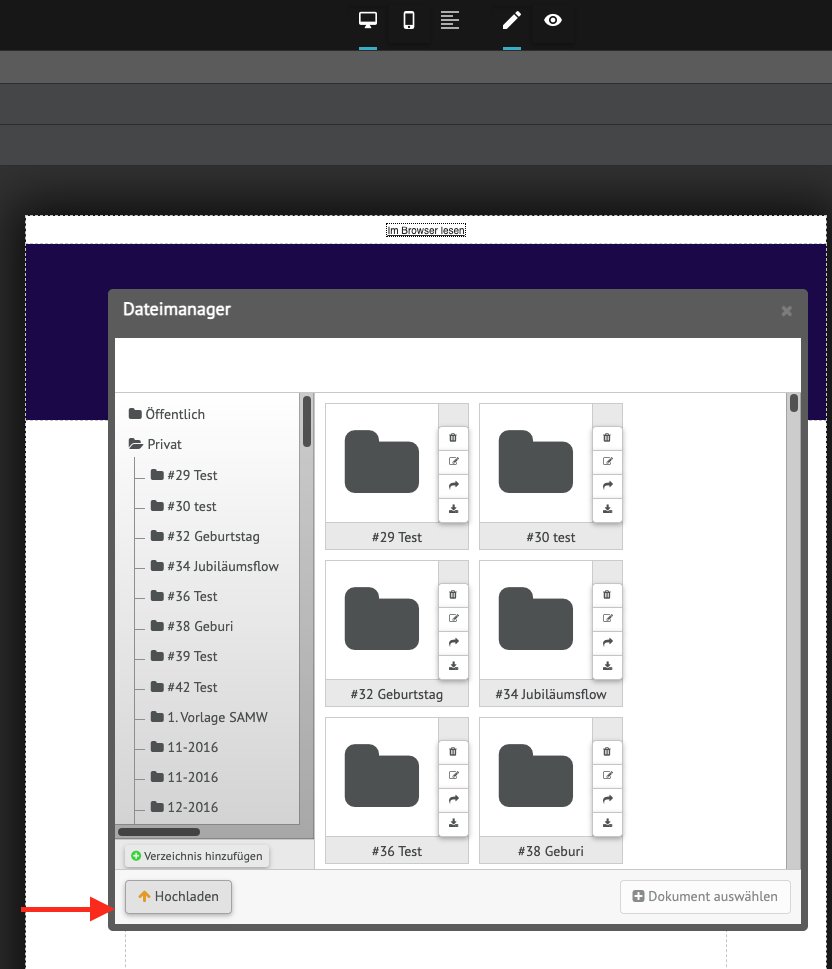Screen dimensions: 832x969
Task: Move the #38 Geburi folder via arrow icon
Action: click(x=607, y=799)
